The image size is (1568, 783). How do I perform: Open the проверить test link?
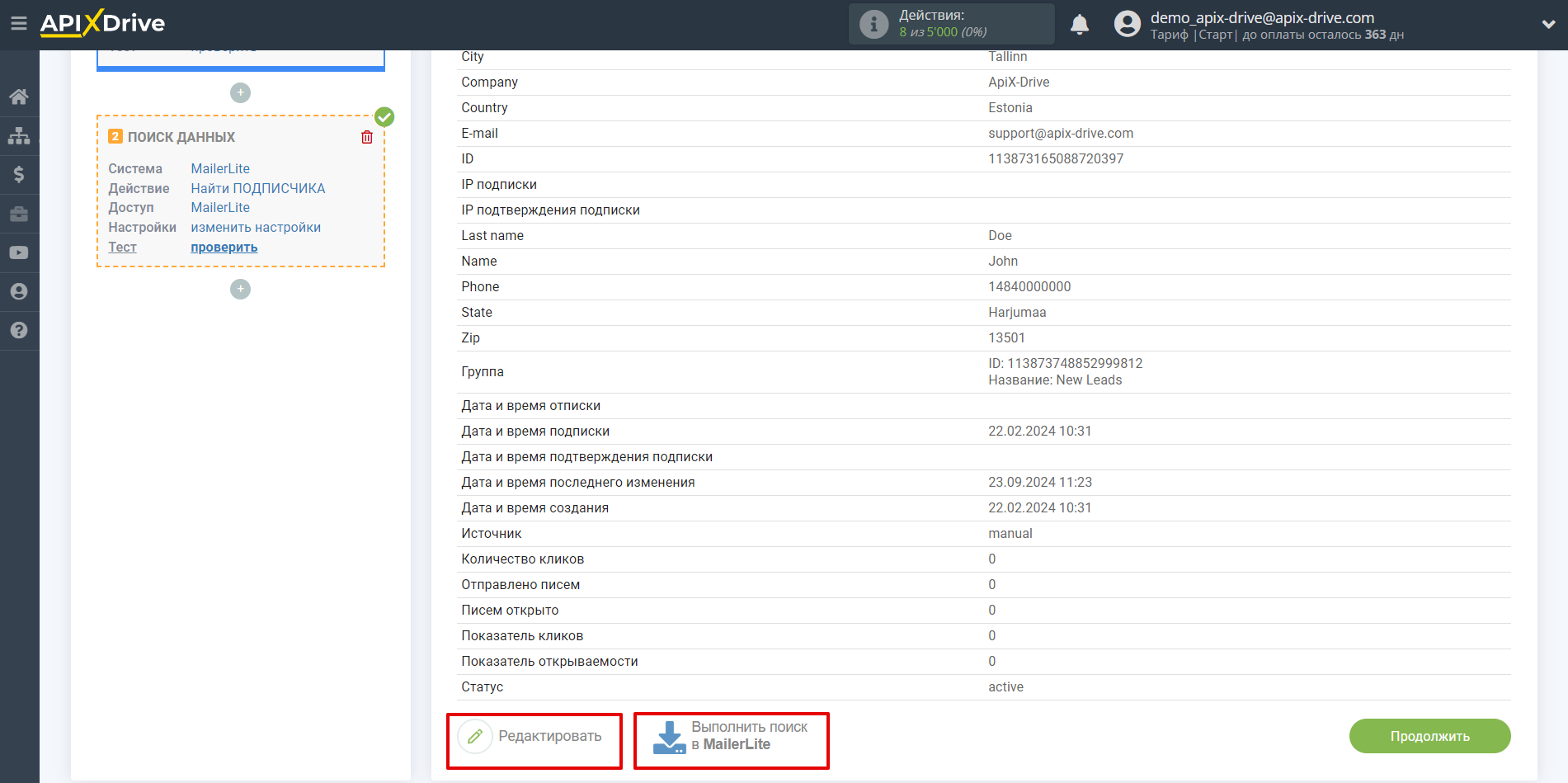click(224, 248)
